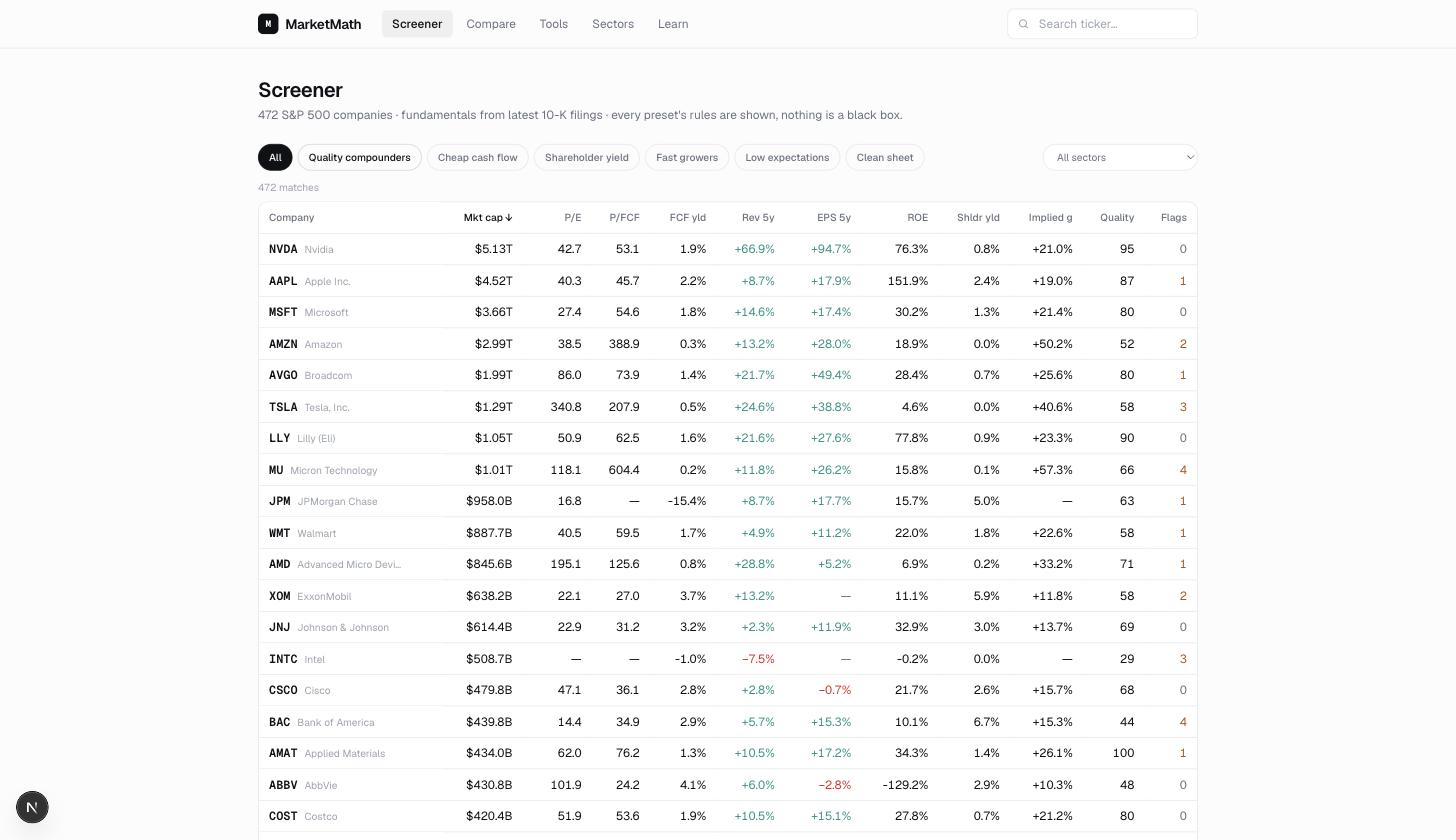This screenshot has width=1456, height=840.
Task: Open the NVDA Nvidia row
Action: [727, 249]
